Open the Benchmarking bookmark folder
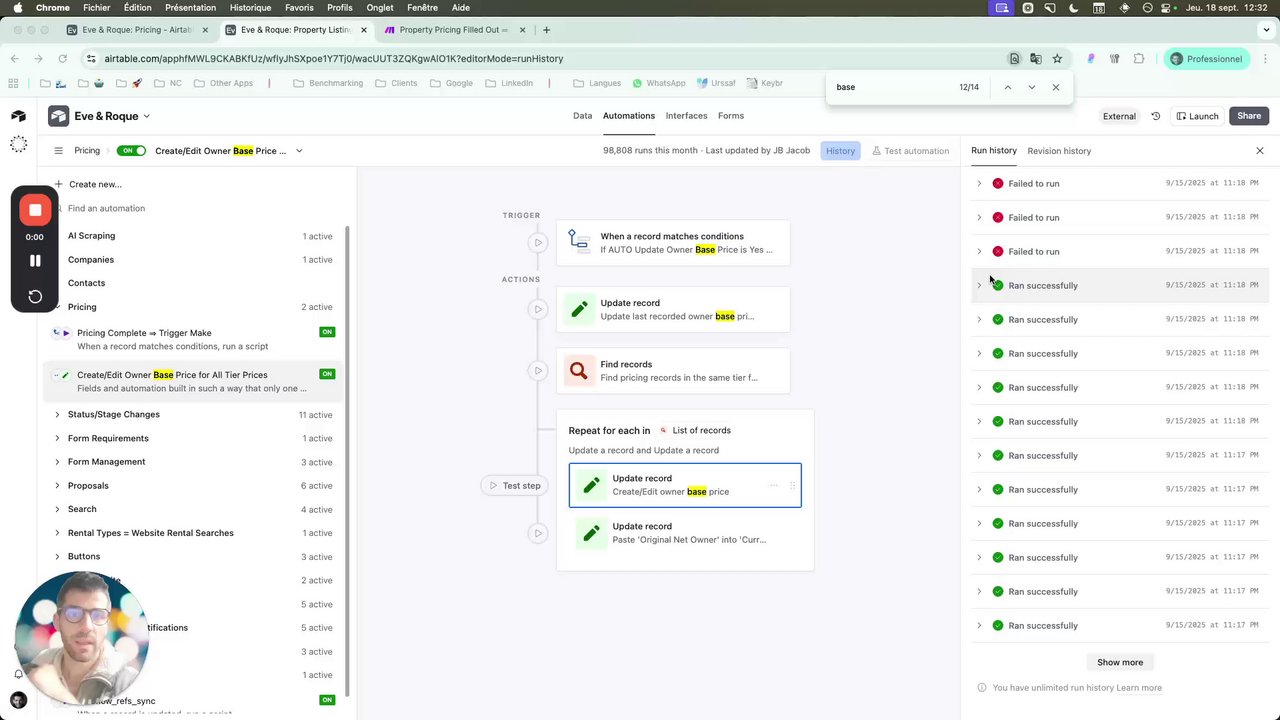Viewport: 1280px width, 720px height. pos(328,83)
